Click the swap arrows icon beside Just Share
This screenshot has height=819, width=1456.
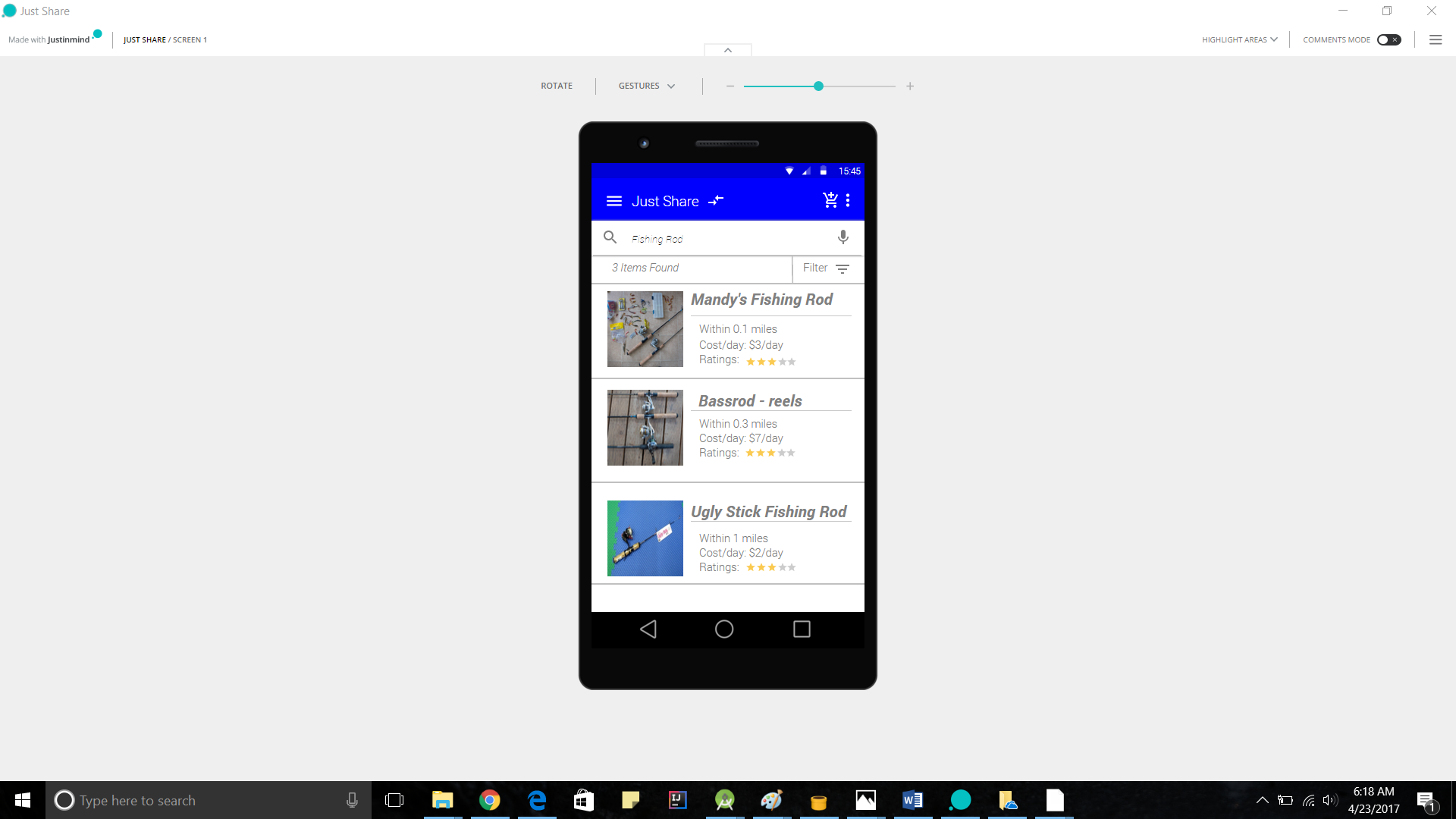pos(716,200)
